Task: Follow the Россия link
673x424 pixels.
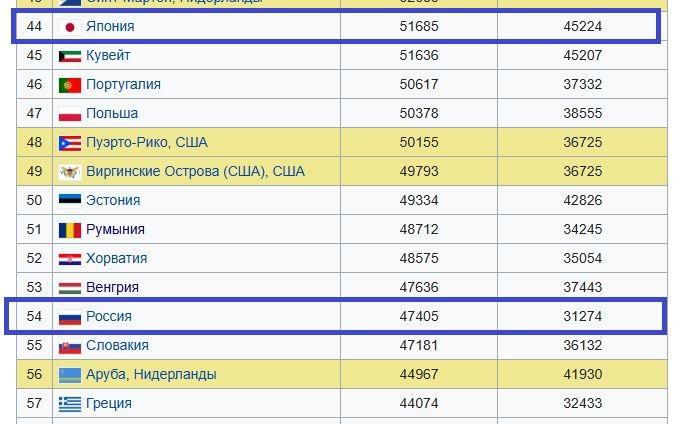Action: point(109,316)
